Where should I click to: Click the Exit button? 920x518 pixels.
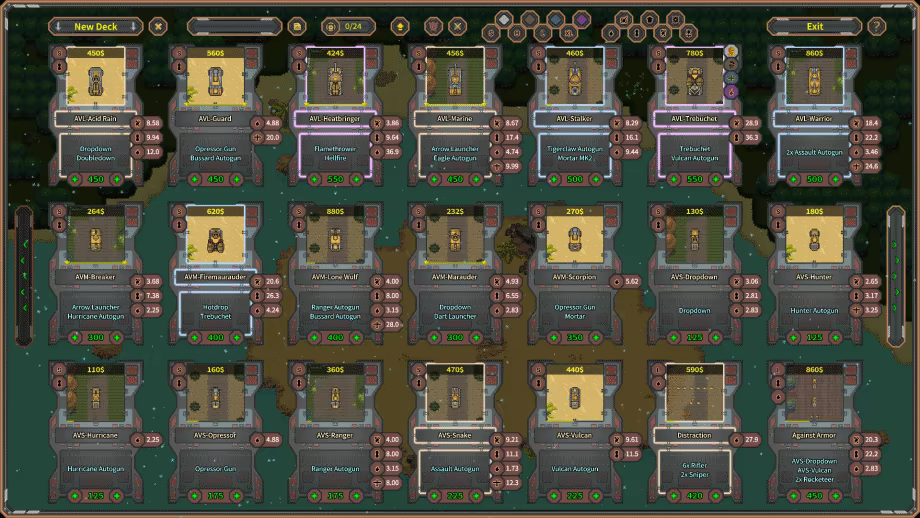[x=814, y=26]
